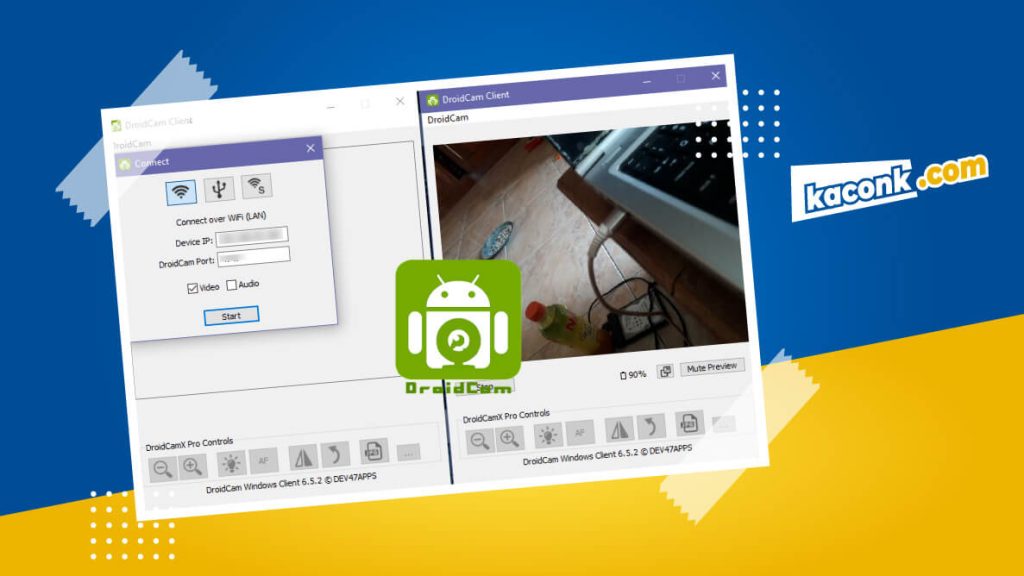Enable the Audio checkbox
The image size is (1024, 576).
pyautogui.click(x=231, y=285)
